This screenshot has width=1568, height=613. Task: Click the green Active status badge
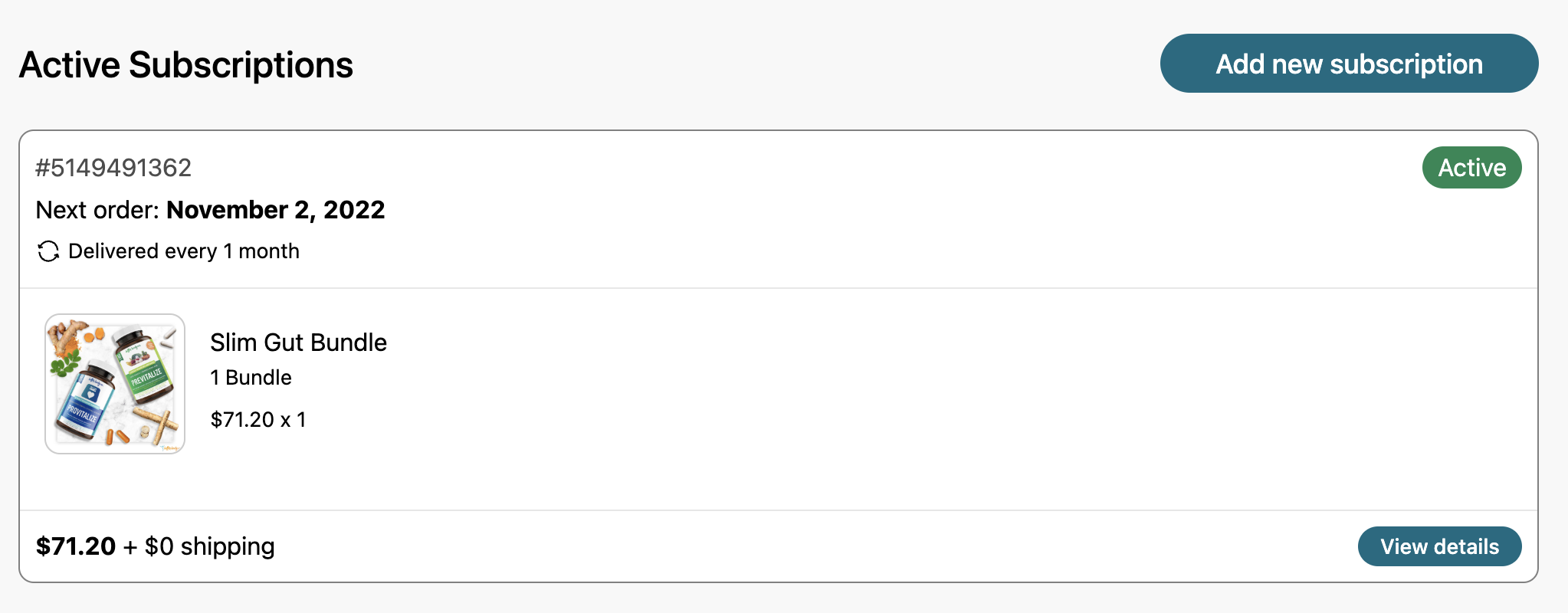click(1471, 168)
